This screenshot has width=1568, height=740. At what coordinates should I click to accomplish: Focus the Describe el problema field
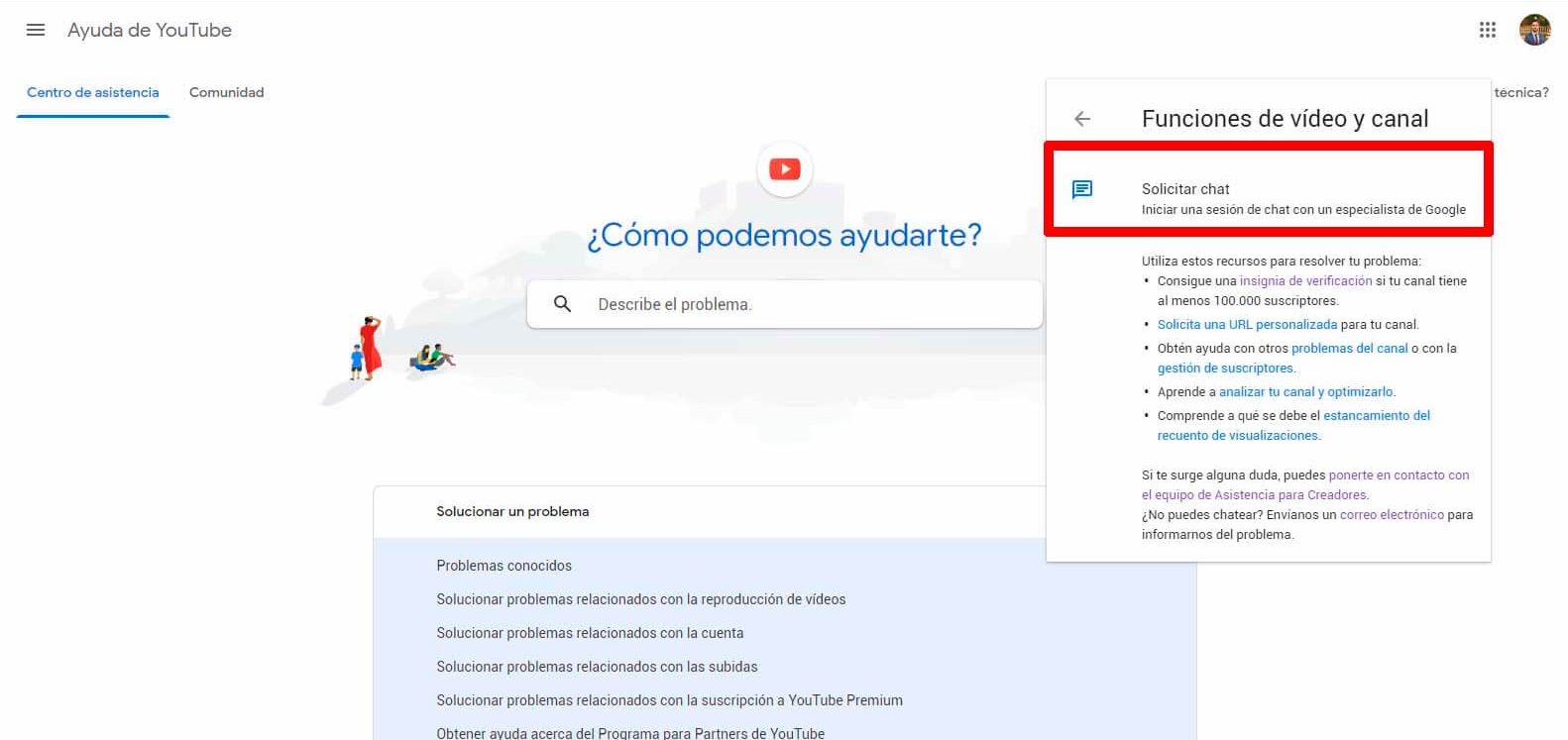click(785, 304)
